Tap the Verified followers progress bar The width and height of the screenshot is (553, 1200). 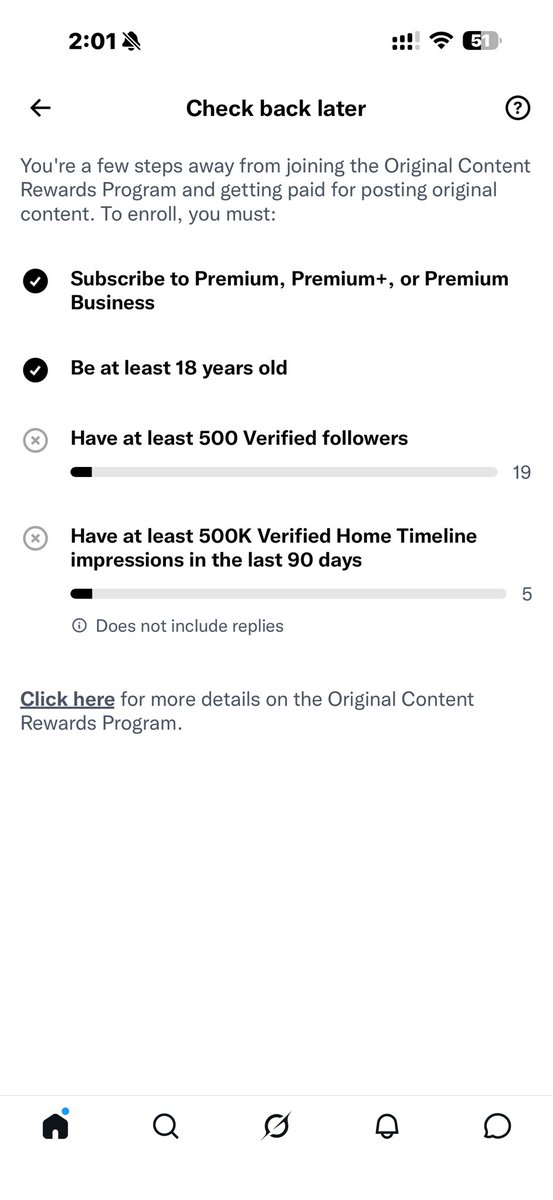coord(284,472)
